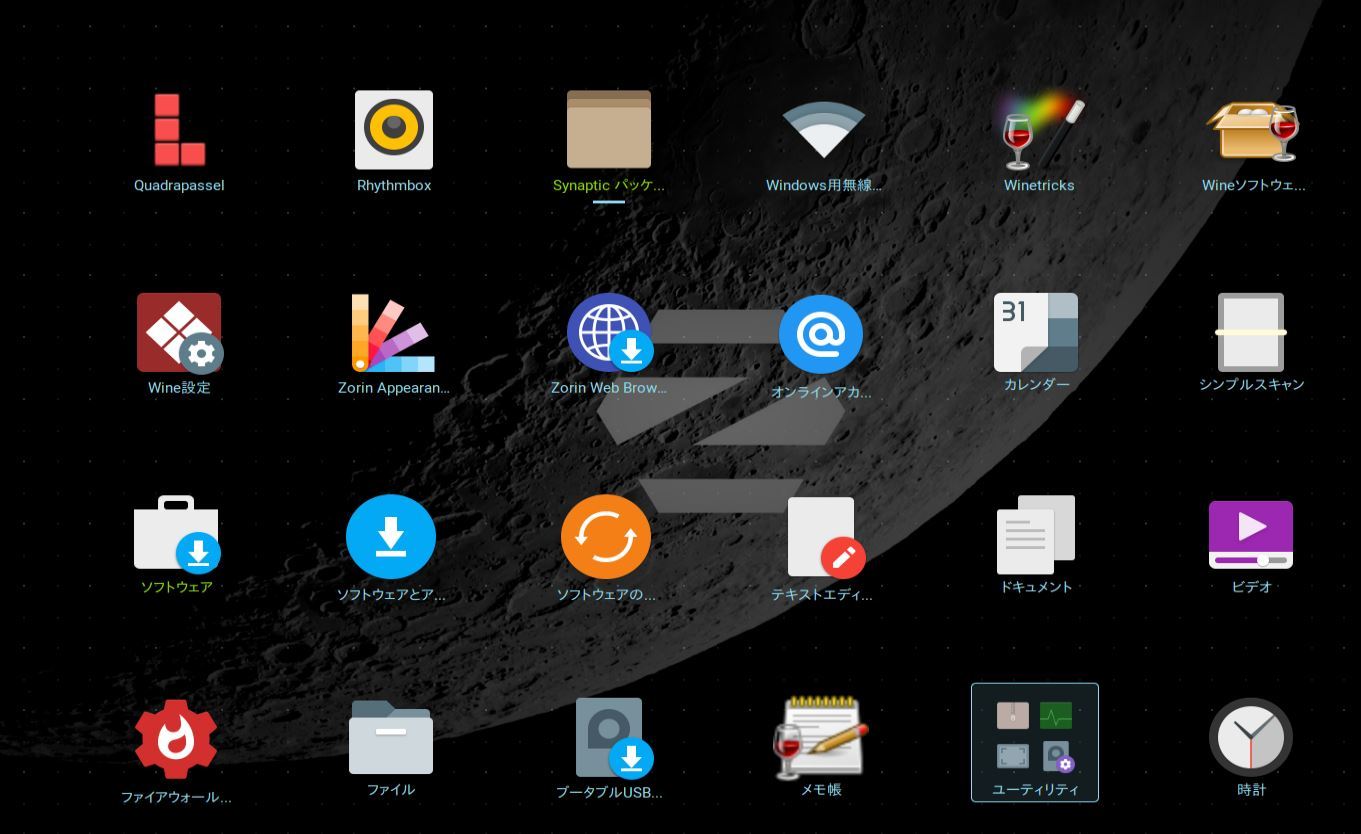Open テキストエディター
The width and height of the screenshot is (1361, 834).
click(x=823, y=537)
